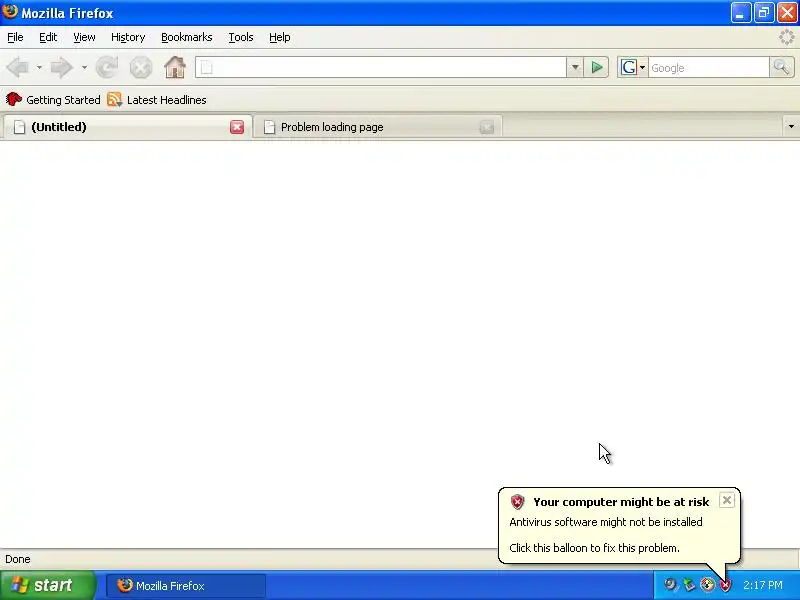The width and height of the screenshot is (800, 600).
Task: Click the Getting Started bookmark icon
Action: [14, 99]
